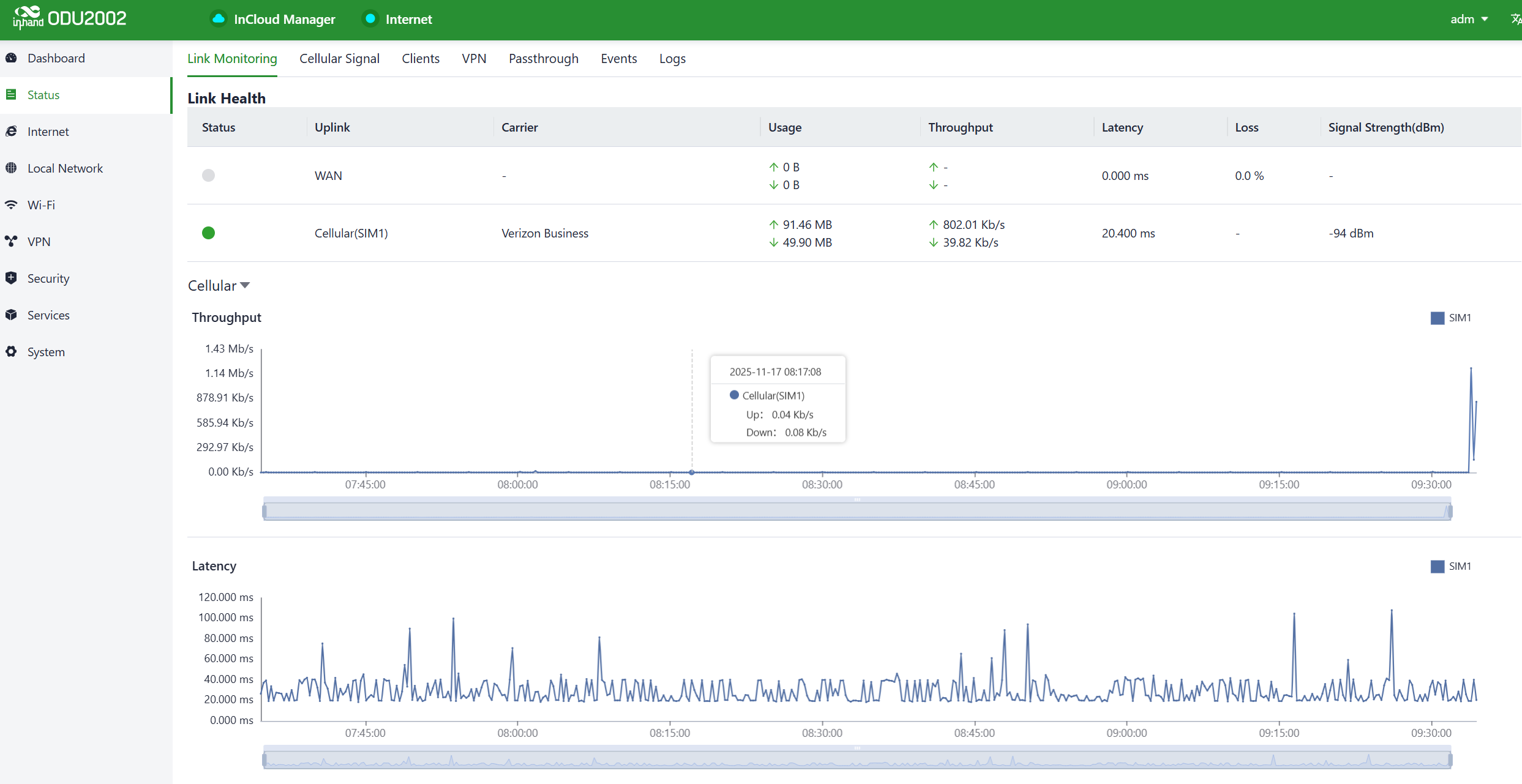
Task: Click the System gear icon in sidebar
Action: (12, 352)
